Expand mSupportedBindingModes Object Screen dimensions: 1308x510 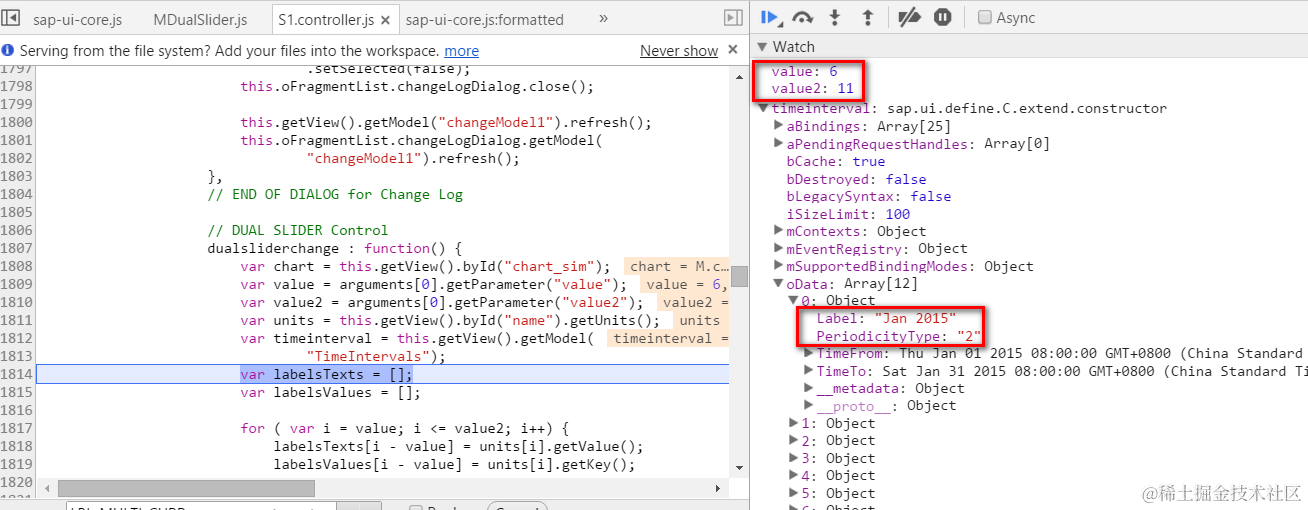(x=779, y=267)
